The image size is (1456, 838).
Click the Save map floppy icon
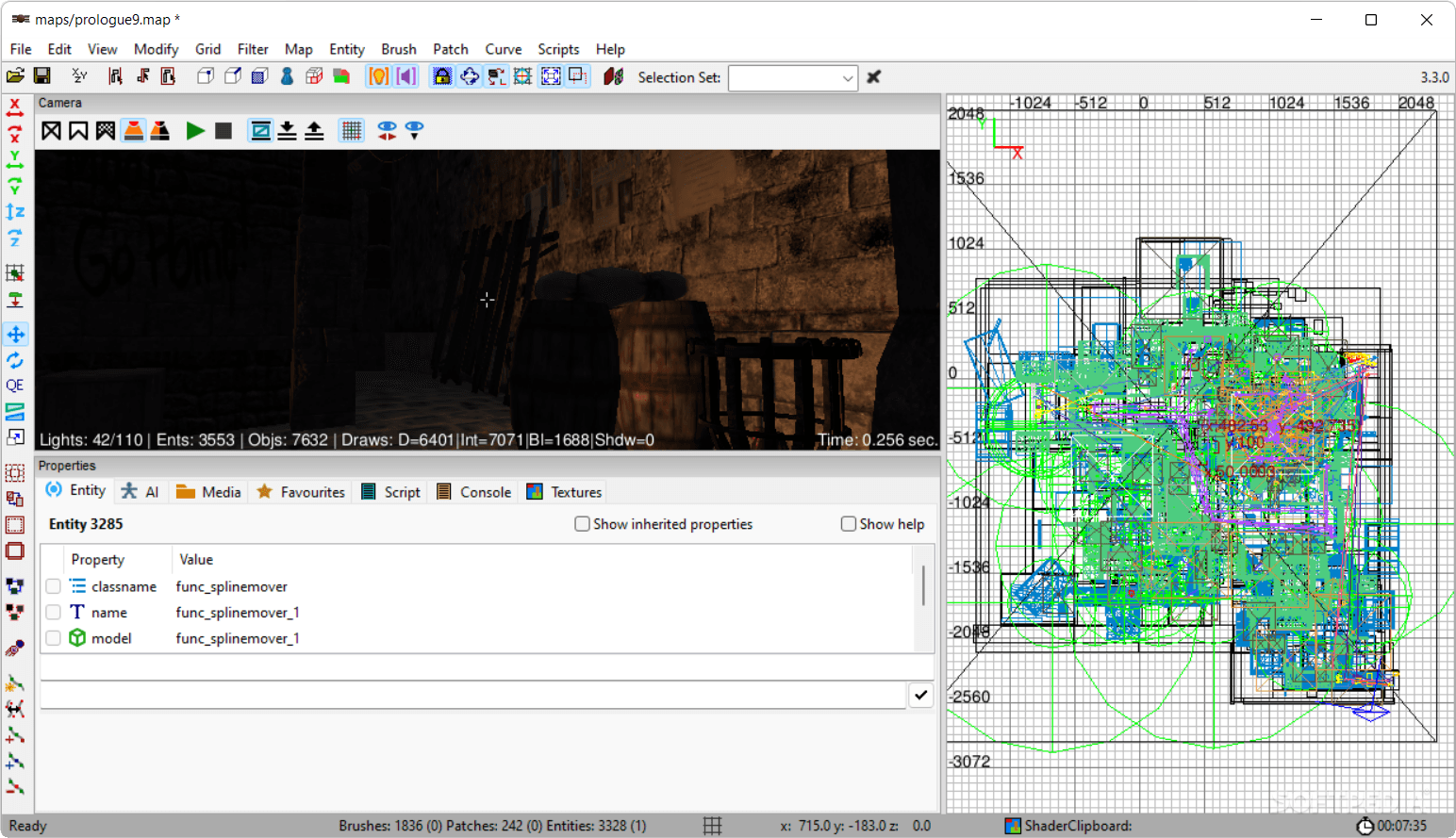tap(41, 76)
